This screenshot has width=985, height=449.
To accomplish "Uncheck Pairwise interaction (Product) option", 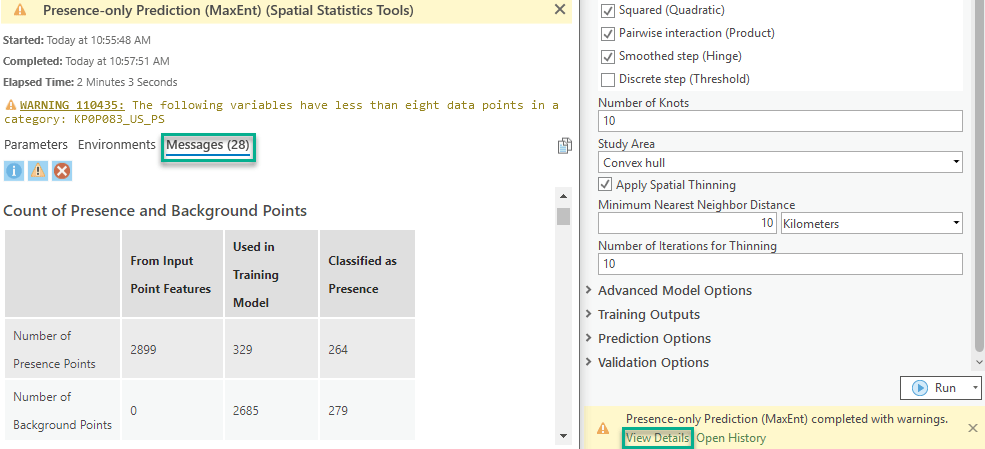I will pos(608,33).
